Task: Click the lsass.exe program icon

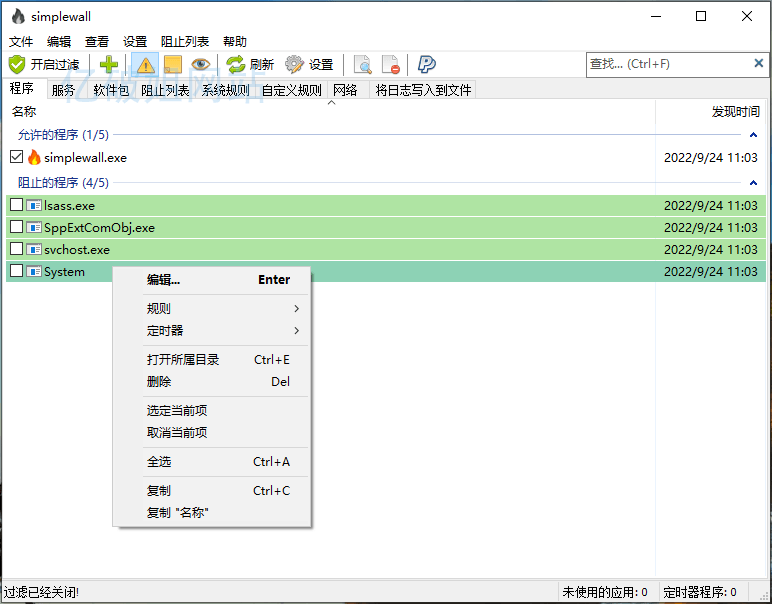Action: pos(34,205)
